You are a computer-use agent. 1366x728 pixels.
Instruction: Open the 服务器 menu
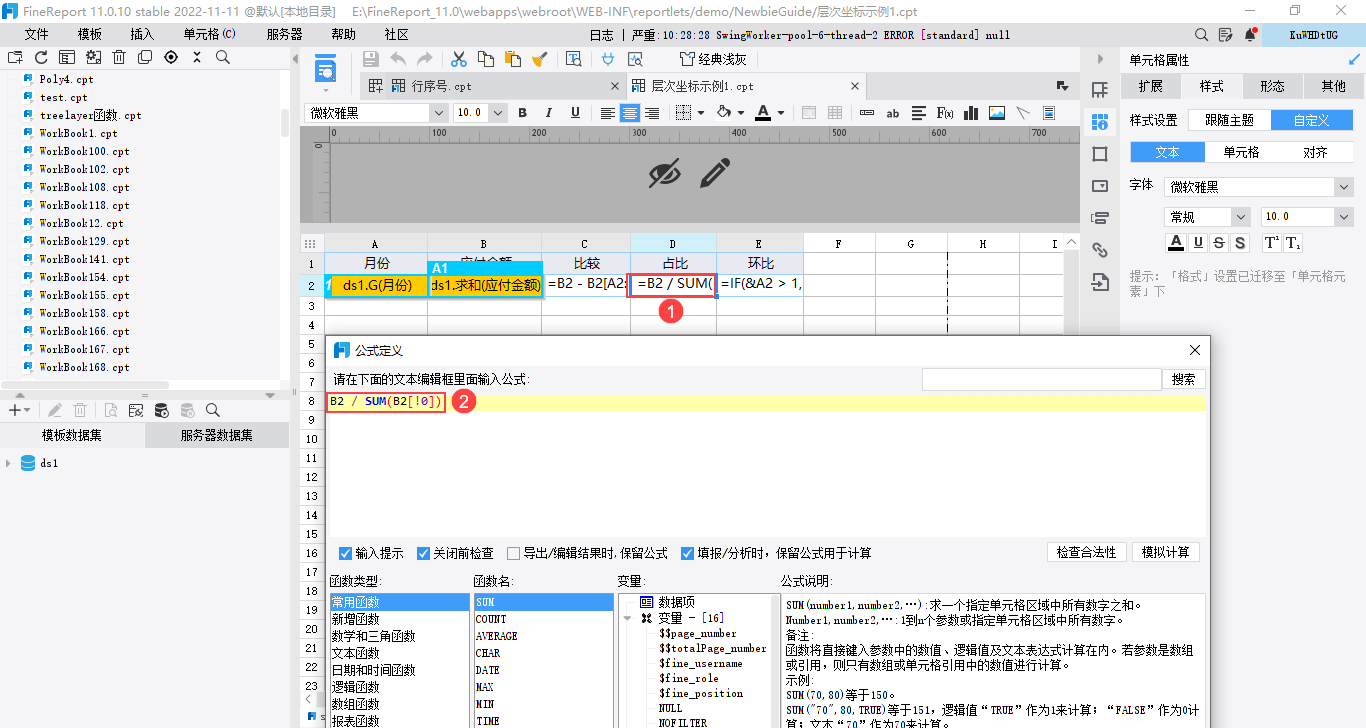[x=285, y=34]
